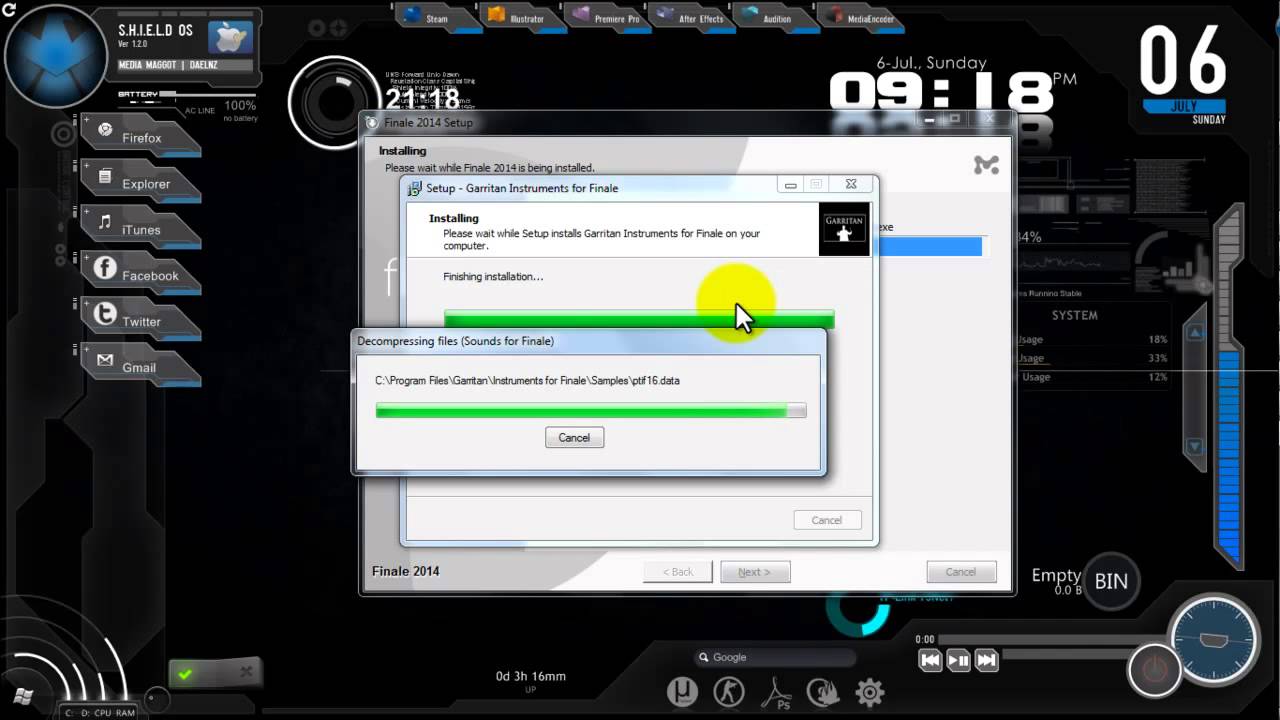This screenshot has width=1280, height=720.
Task: Toggle play/pause in the music player
Action: coord(958,660)
